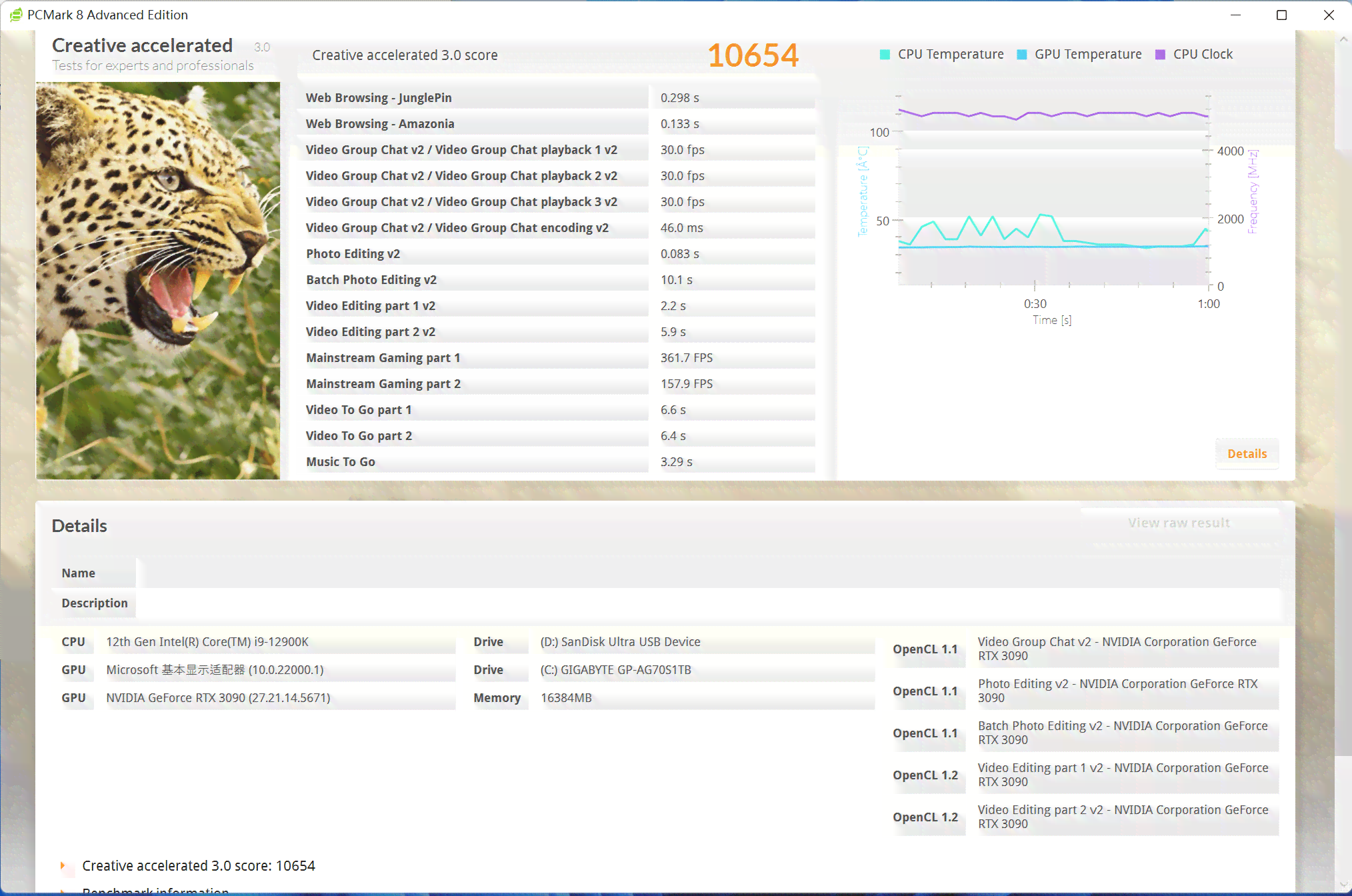Select the Mainstream Gaming part 1 row

[x=557, y=357]
